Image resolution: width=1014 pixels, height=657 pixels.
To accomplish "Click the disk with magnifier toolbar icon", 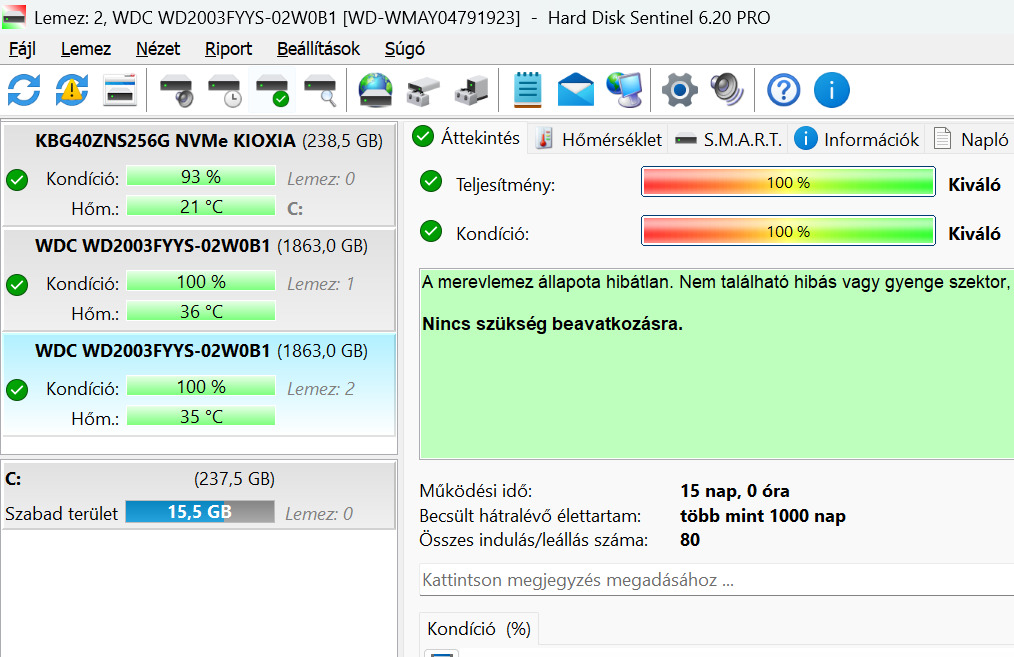I will point(320,90).
